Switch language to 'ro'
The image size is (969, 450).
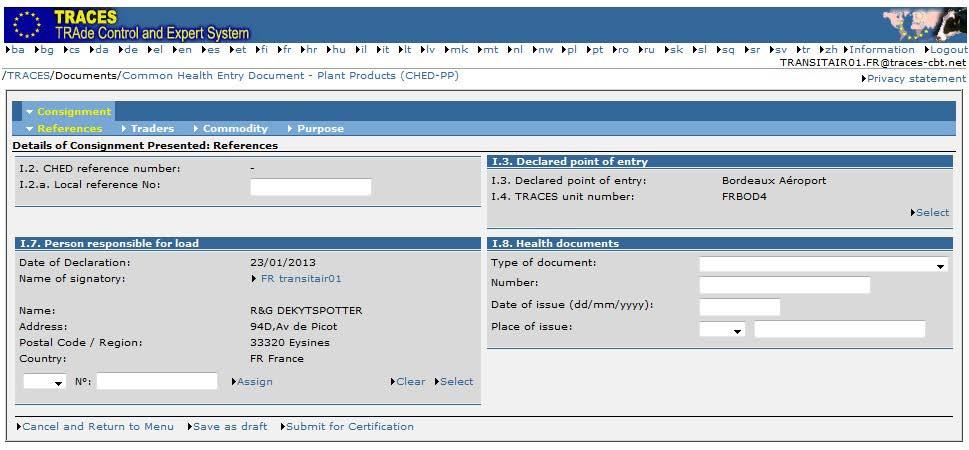click(x=620, y=50)
